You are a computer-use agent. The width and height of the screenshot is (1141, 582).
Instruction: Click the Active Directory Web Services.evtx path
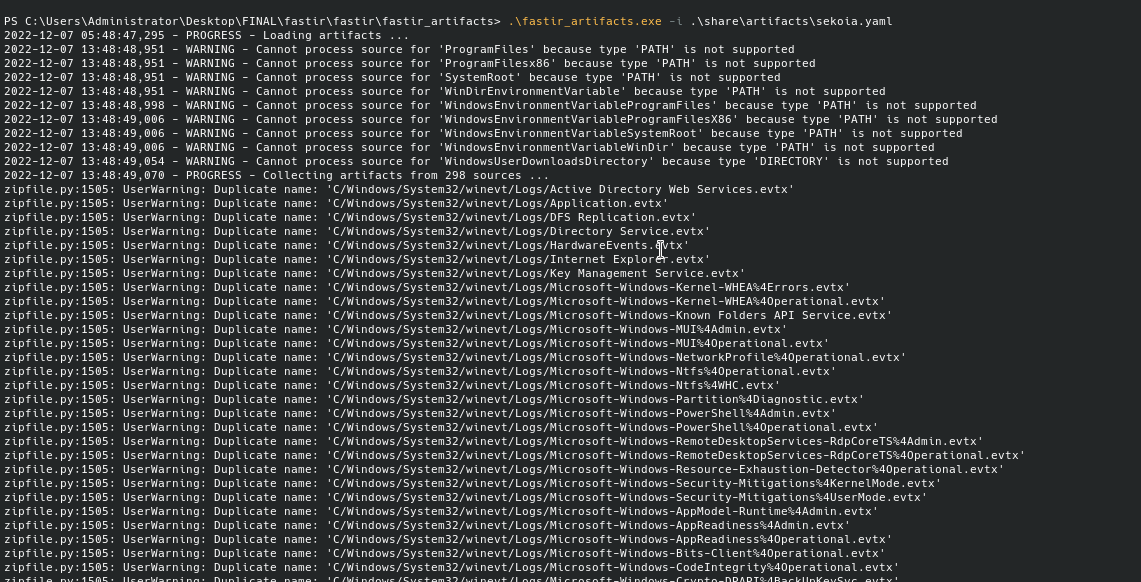coord(560,189)
